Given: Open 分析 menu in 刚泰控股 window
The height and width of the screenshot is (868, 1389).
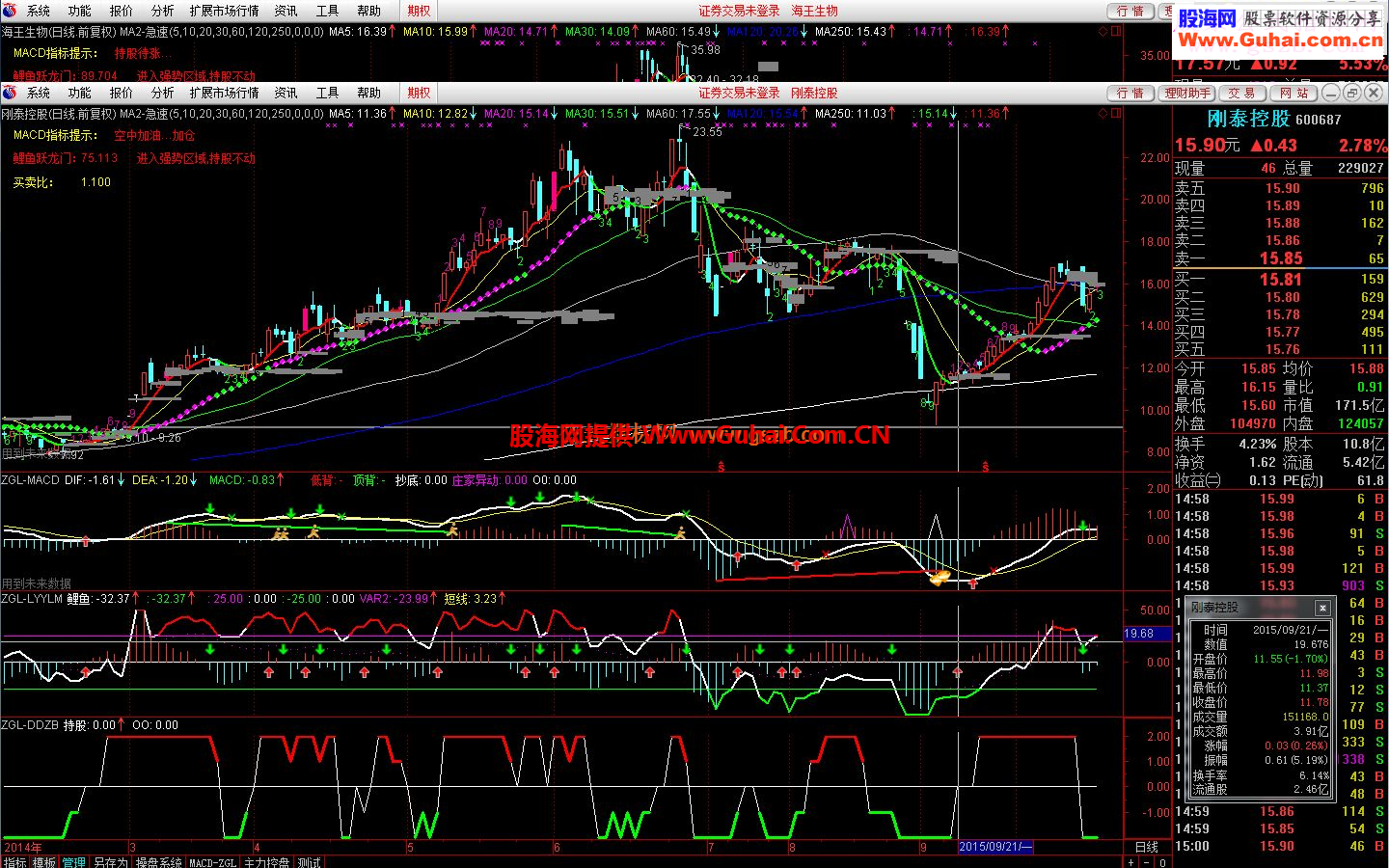Looking at the screenshot, I should click(x=163, y=93).
